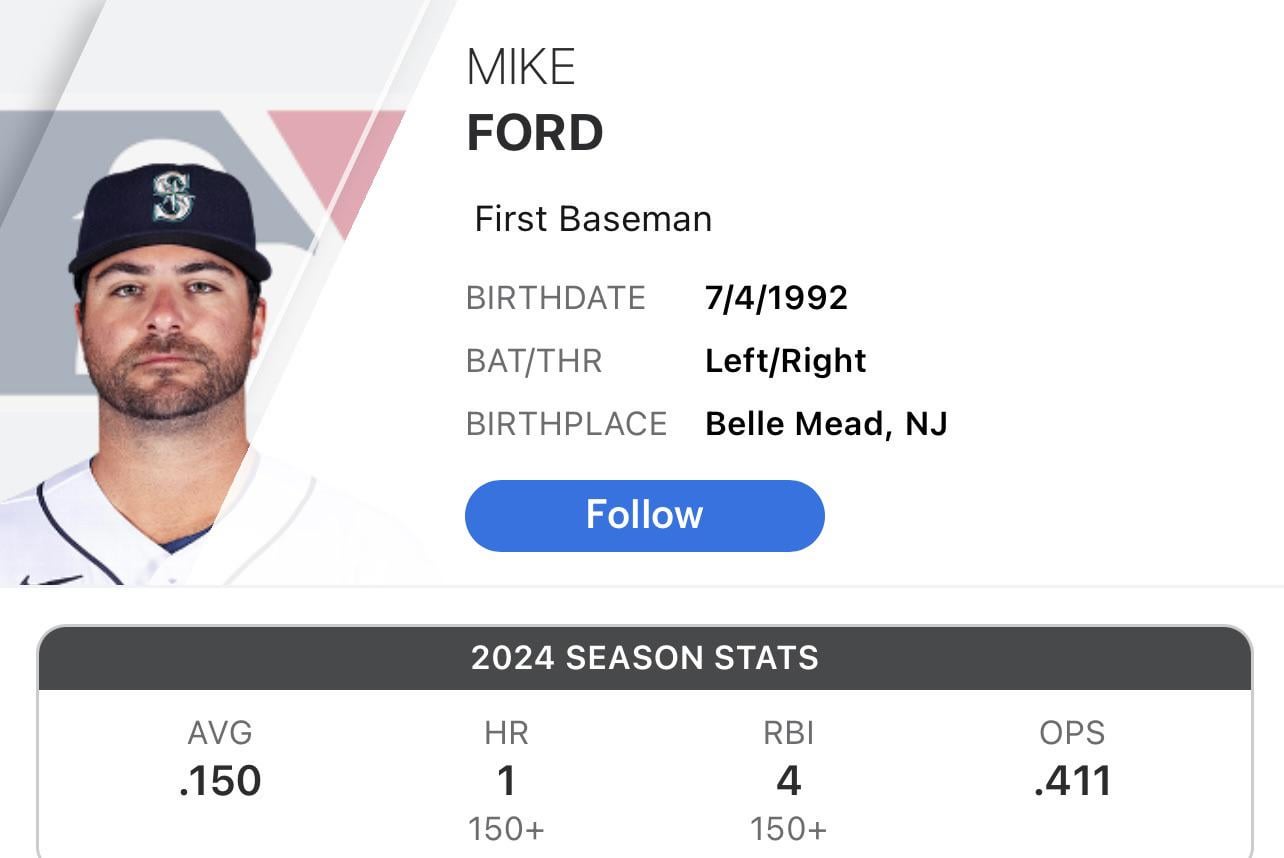Tap the Follow button
This screenshot has width=1284, height=858.
coord(644,514)
